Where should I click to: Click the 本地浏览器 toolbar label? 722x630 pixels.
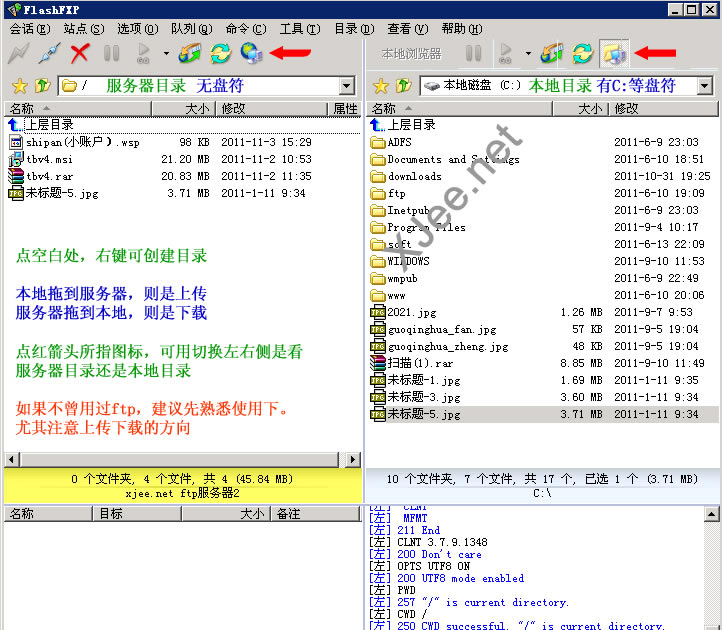pos(411,54)
